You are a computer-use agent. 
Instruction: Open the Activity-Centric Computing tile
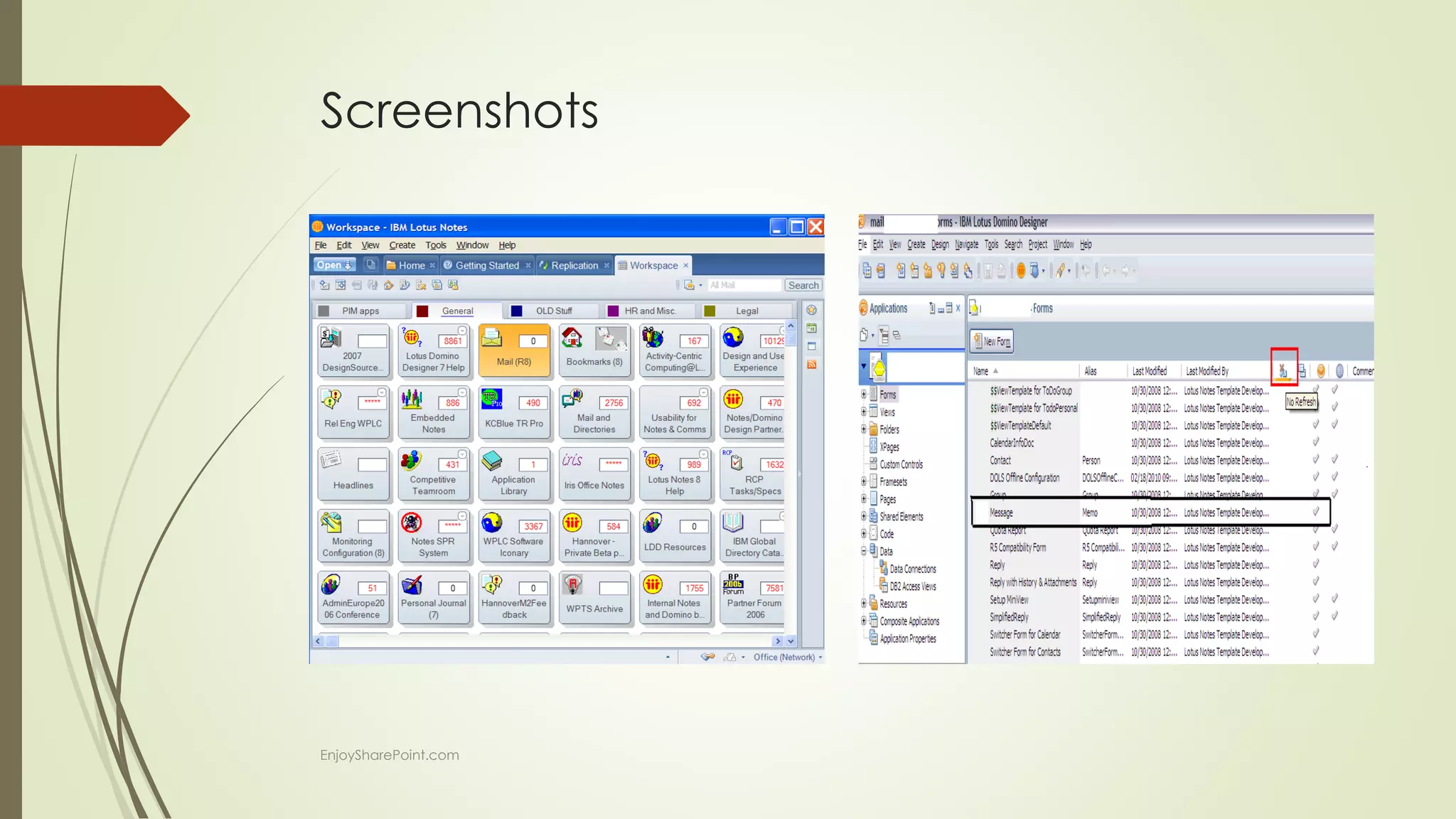[675, 350]
